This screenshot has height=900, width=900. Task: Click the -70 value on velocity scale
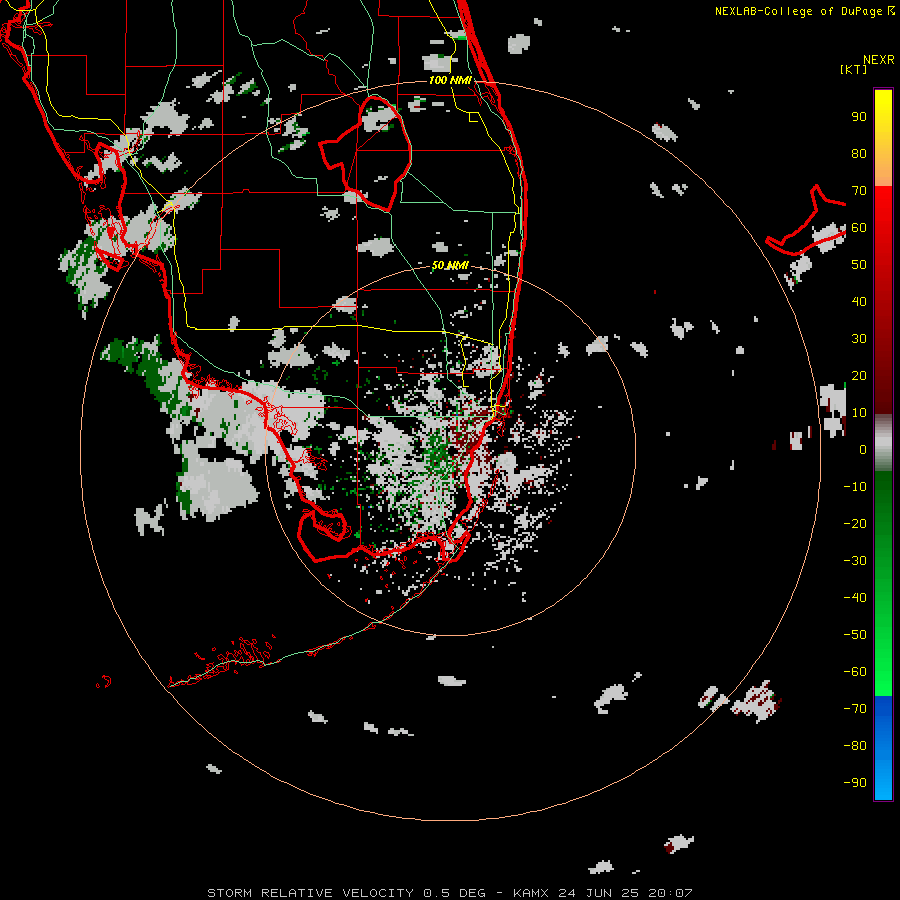pyautogui.click(x=855, y=709)
